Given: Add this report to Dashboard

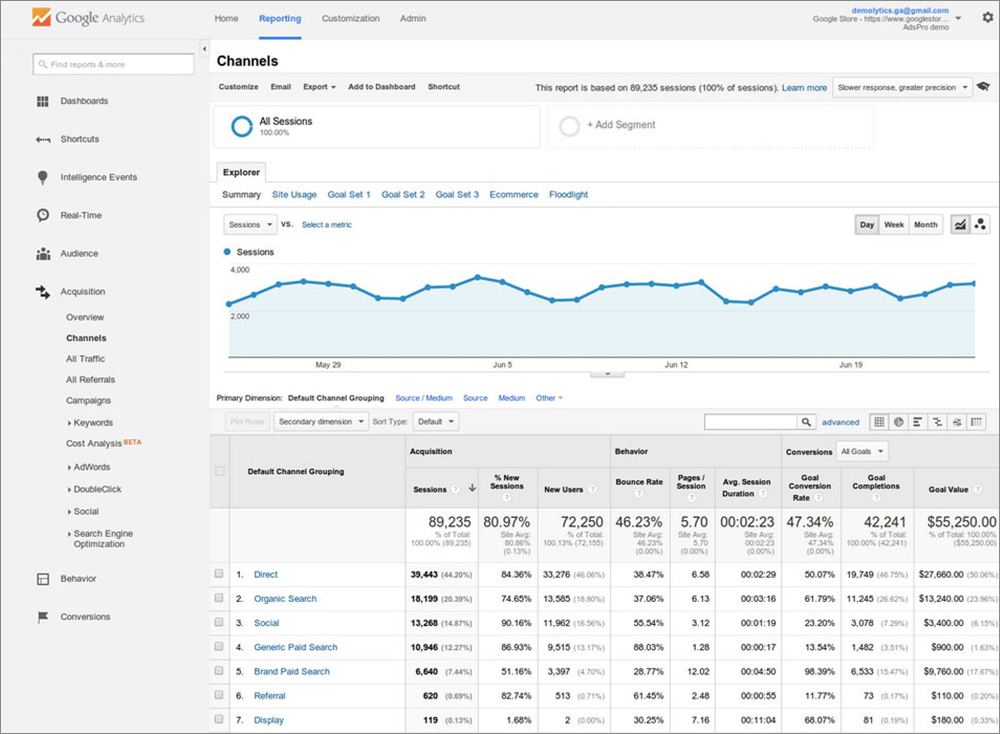Looking at the screenshot, I should pyautogui.click(x=381, y=87).
